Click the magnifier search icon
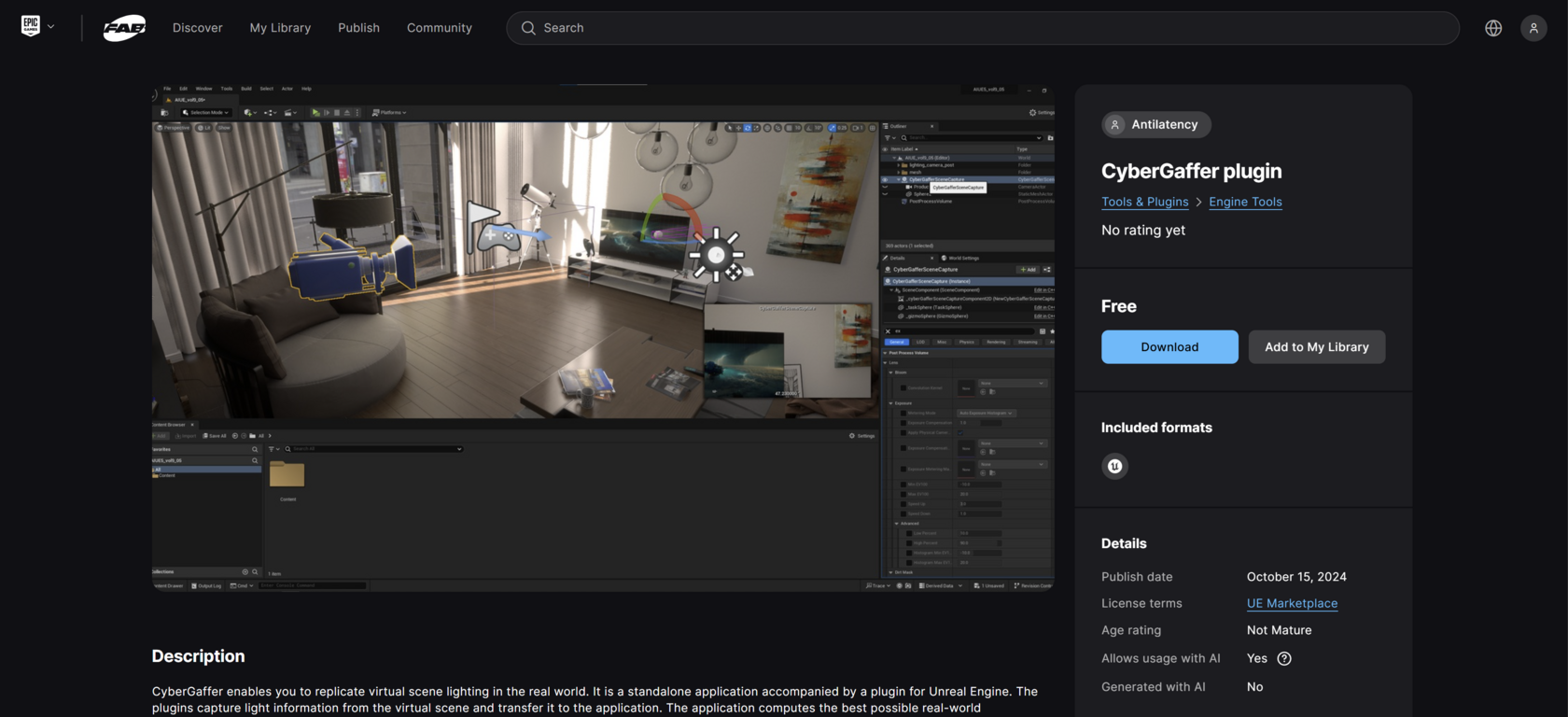Viewport: 1568px width, 717px height. point(528,28)
